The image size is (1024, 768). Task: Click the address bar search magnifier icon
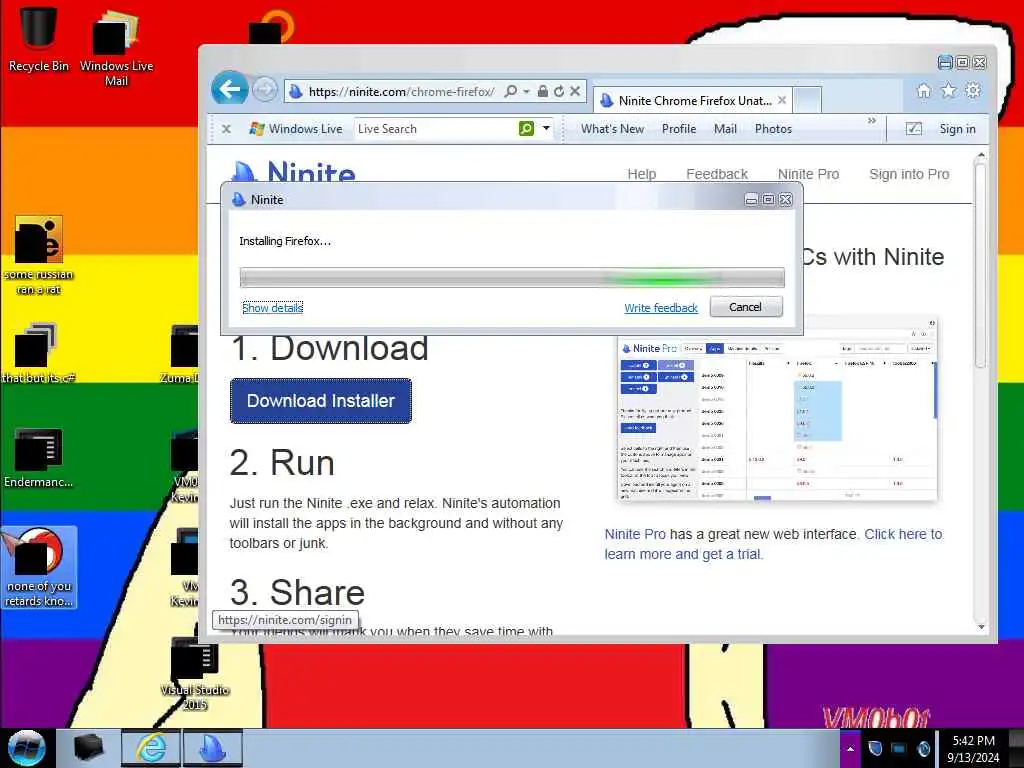click(511, 91)
